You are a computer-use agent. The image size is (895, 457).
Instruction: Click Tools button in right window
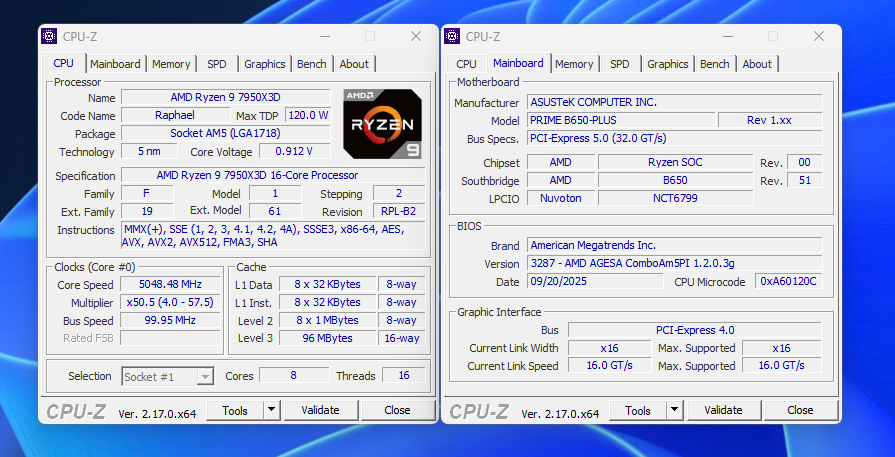638,410
